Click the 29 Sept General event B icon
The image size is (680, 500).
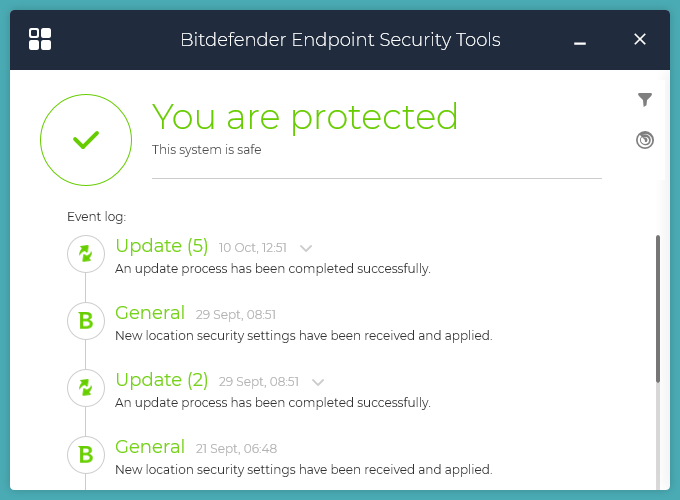tap(86, 321)
